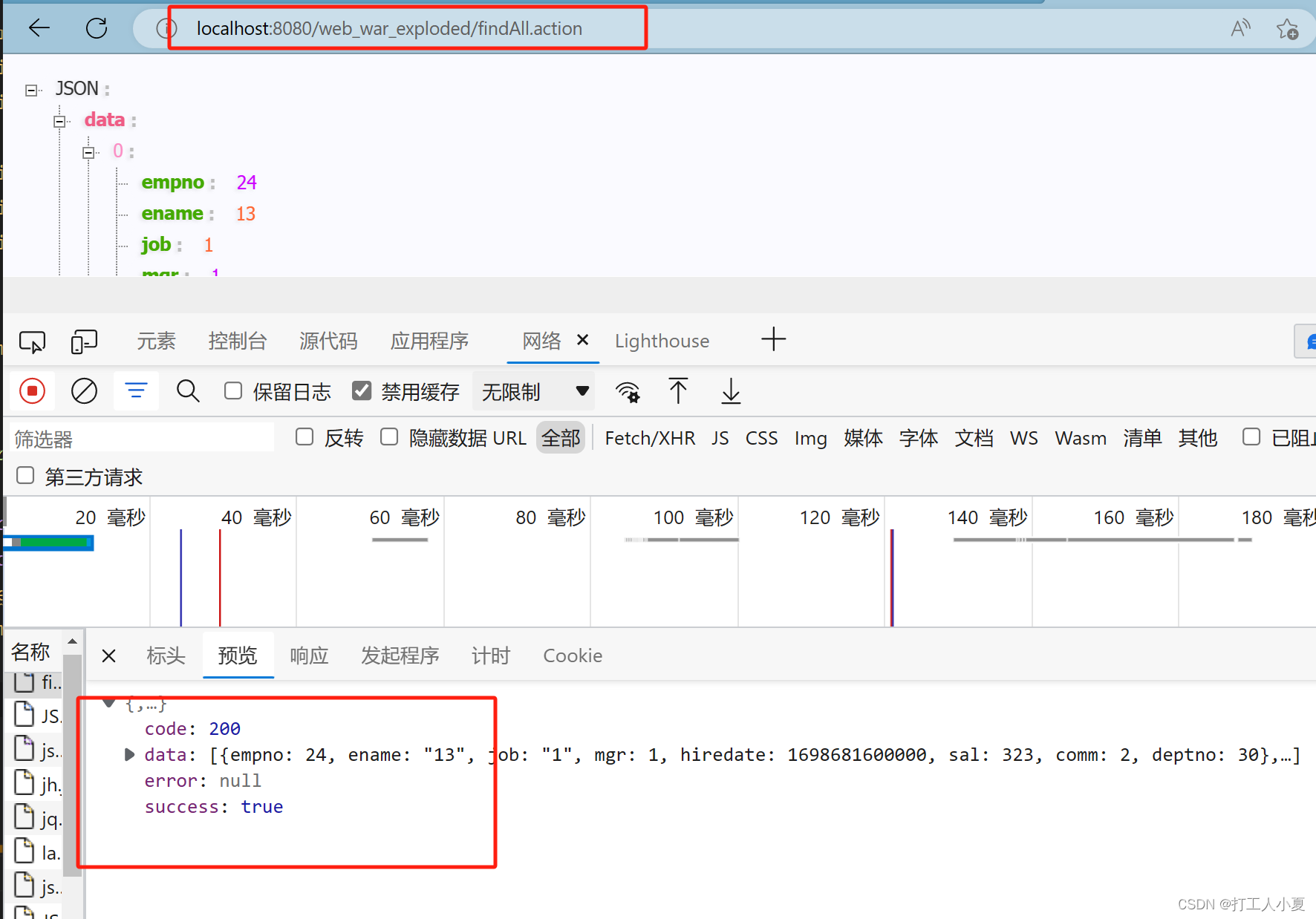Toggle device emulation mode icon

pyautogui.click(x=83, y=341)
